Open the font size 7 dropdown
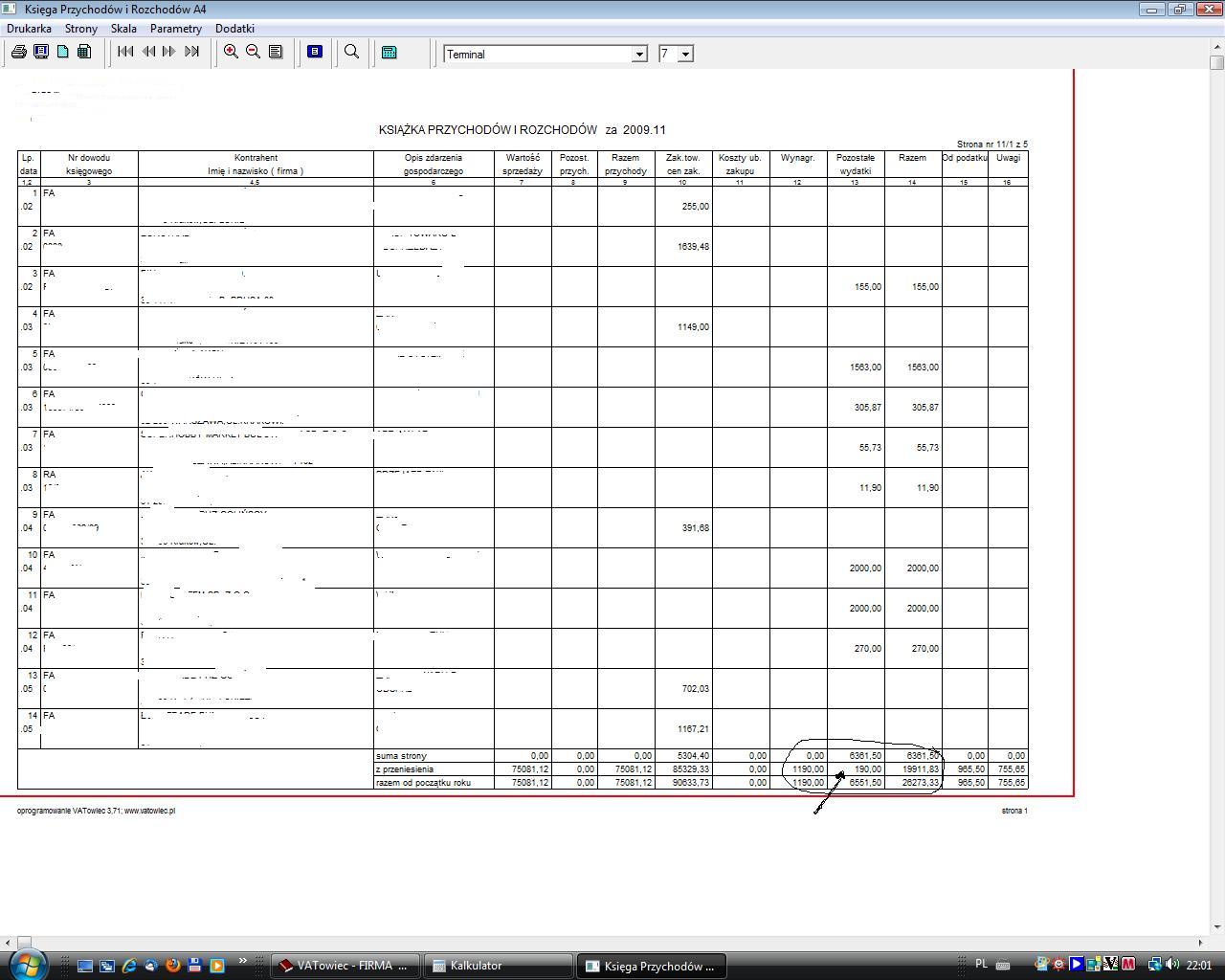Screen dimensions: 1225x980 (685, 55)
